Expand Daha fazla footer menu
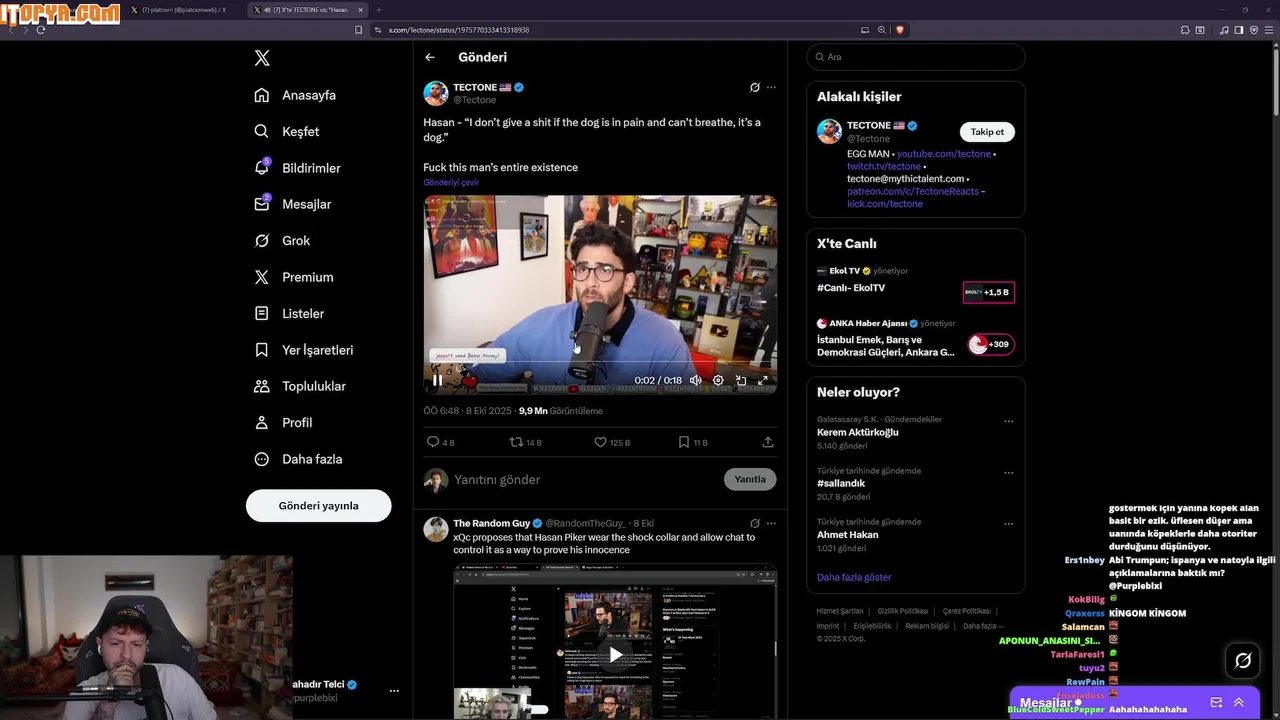Screen dimensions: 1280x720 [983, 626]
